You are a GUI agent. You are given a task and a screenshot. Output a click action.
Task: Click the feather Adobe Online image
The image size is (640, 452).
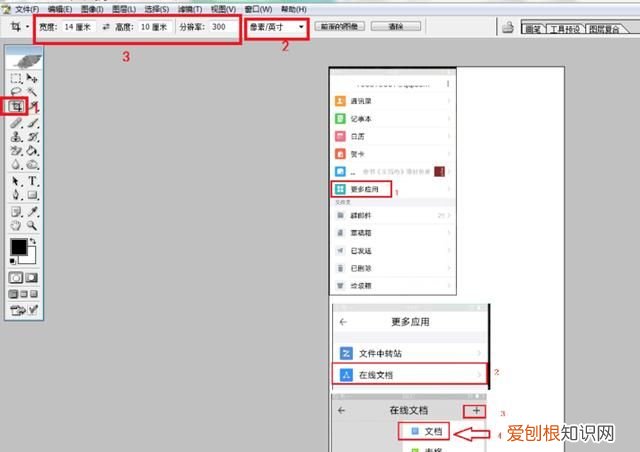tap(24, 59)
